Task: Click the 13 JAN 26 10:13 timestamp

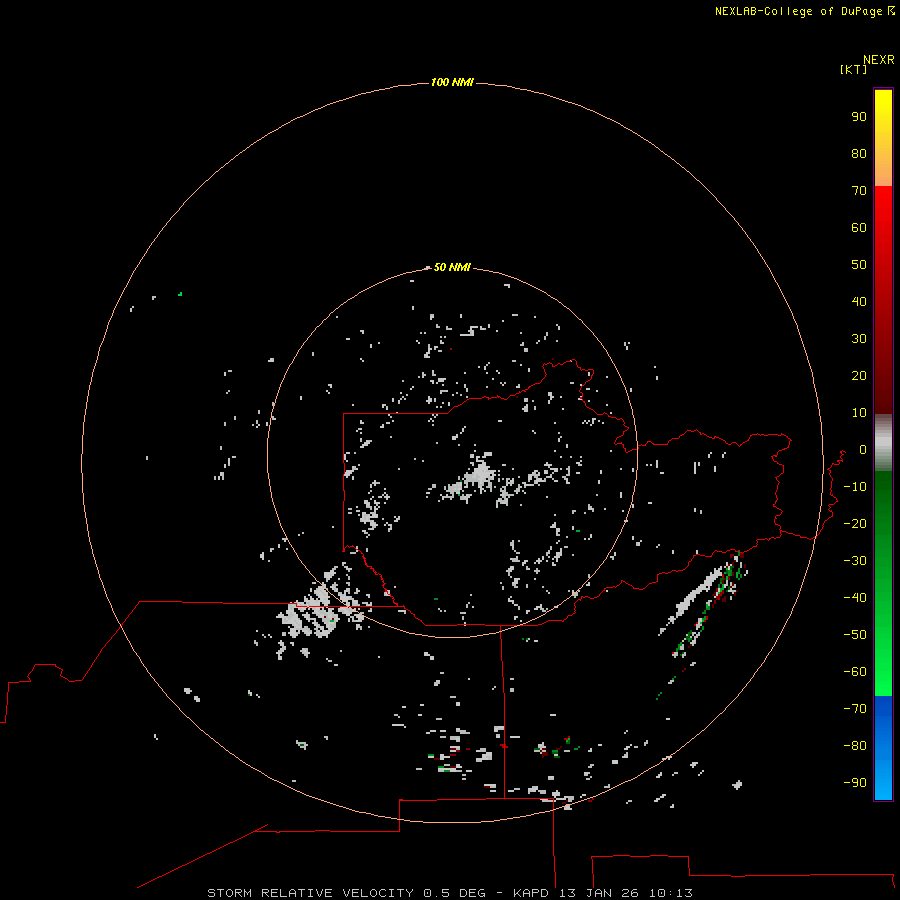Action: point(625,893)
